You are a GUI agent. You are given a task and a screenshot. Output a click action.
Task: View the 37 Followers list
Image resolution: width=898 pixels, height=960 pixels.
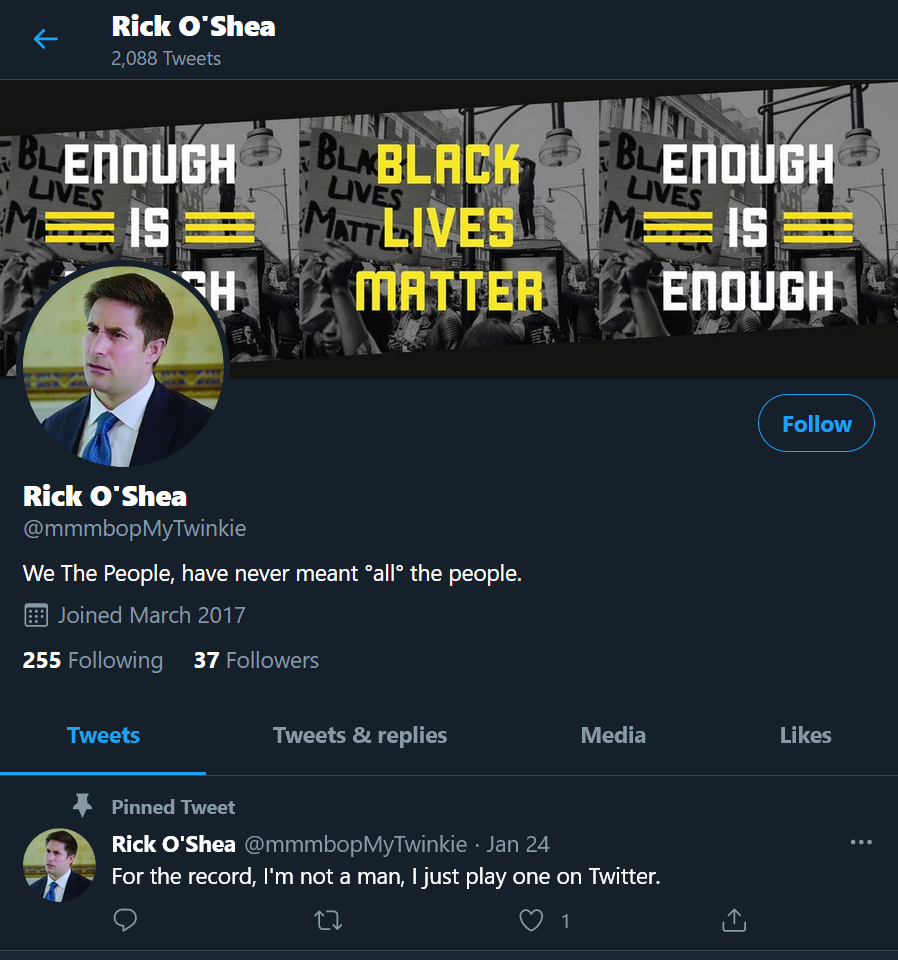tap(256, 660)
